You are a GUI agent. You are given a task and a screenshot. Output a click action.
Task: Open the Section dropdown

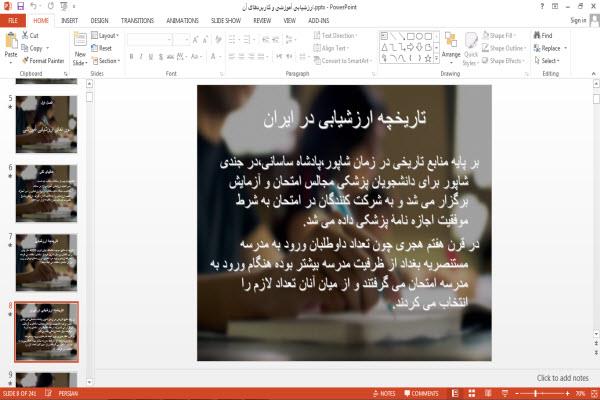pyautogui.click(x=106, y=61)
